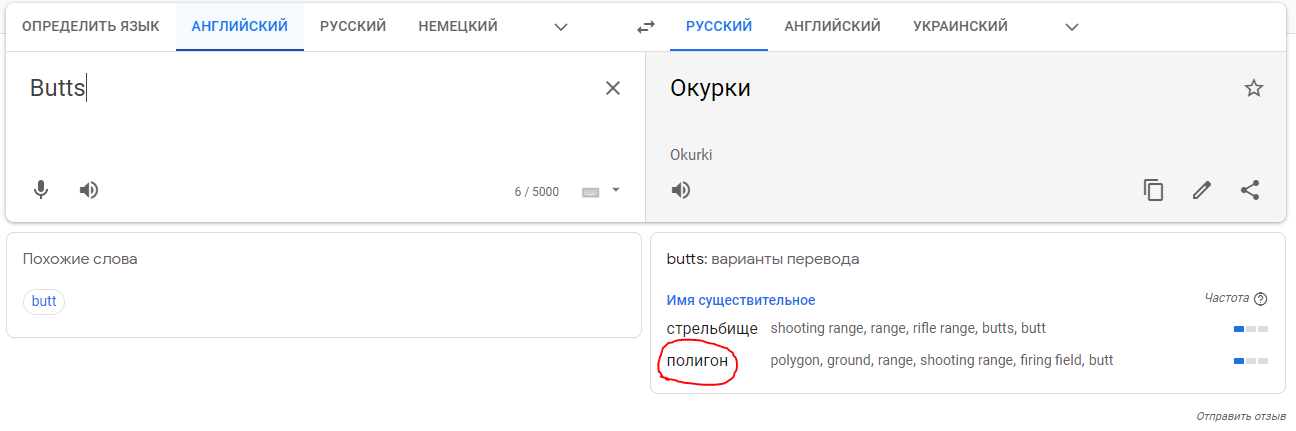Expand the source languages list chevron

tap(561, 27)
